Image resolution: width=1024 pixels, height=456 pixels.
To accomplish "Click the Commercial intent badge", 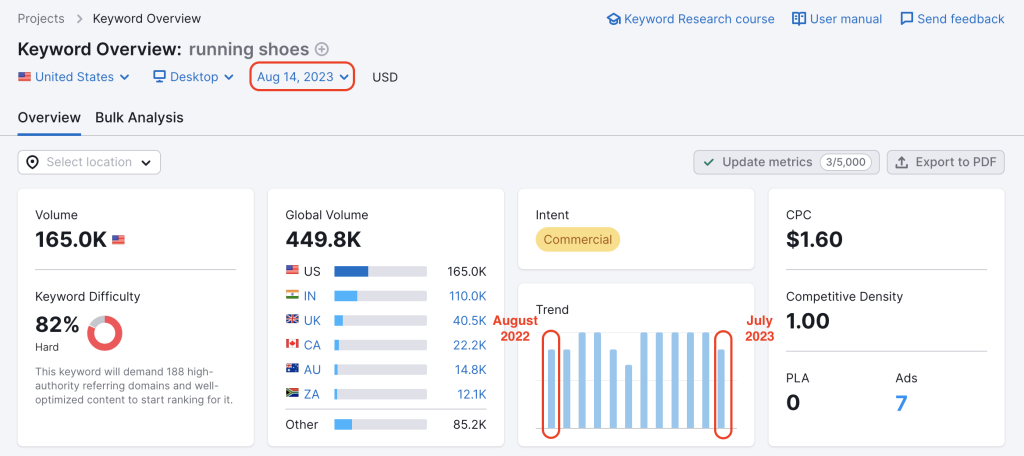I will [577, 240].
